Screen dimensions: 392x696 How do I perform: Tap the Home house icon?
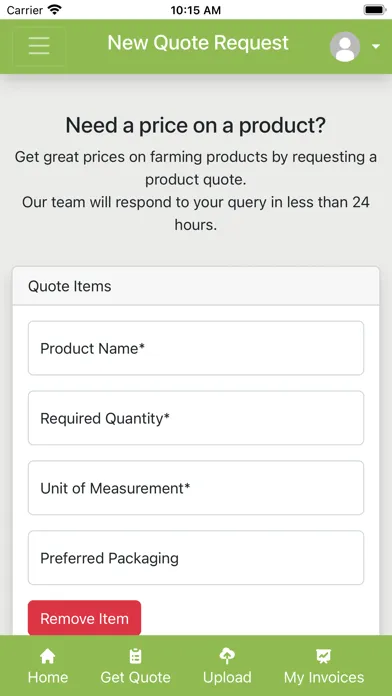pyautogui.click(x=48, y=656)
